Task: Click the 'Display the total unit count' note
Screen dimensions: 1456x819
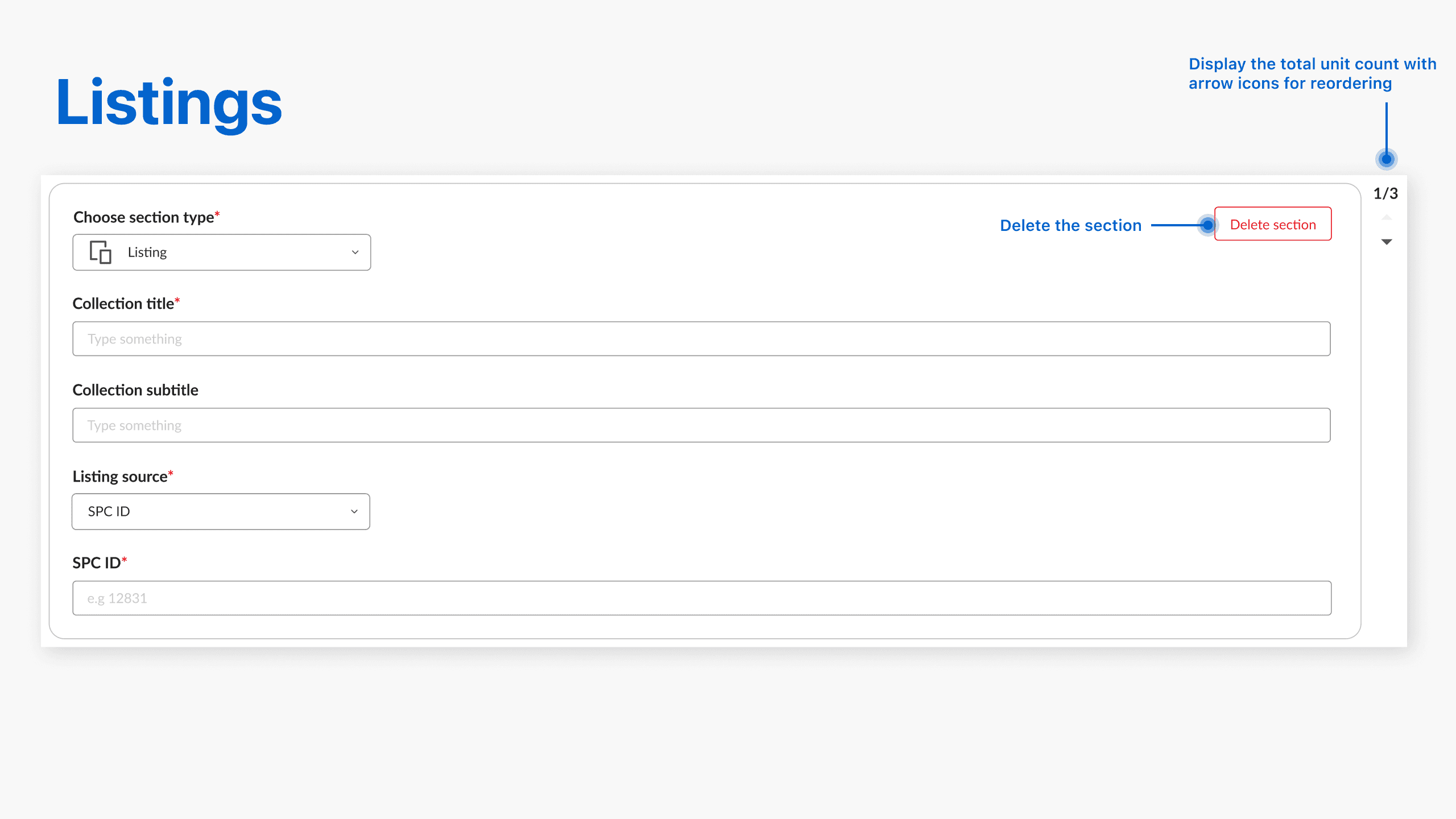Action: point(1312,74)
